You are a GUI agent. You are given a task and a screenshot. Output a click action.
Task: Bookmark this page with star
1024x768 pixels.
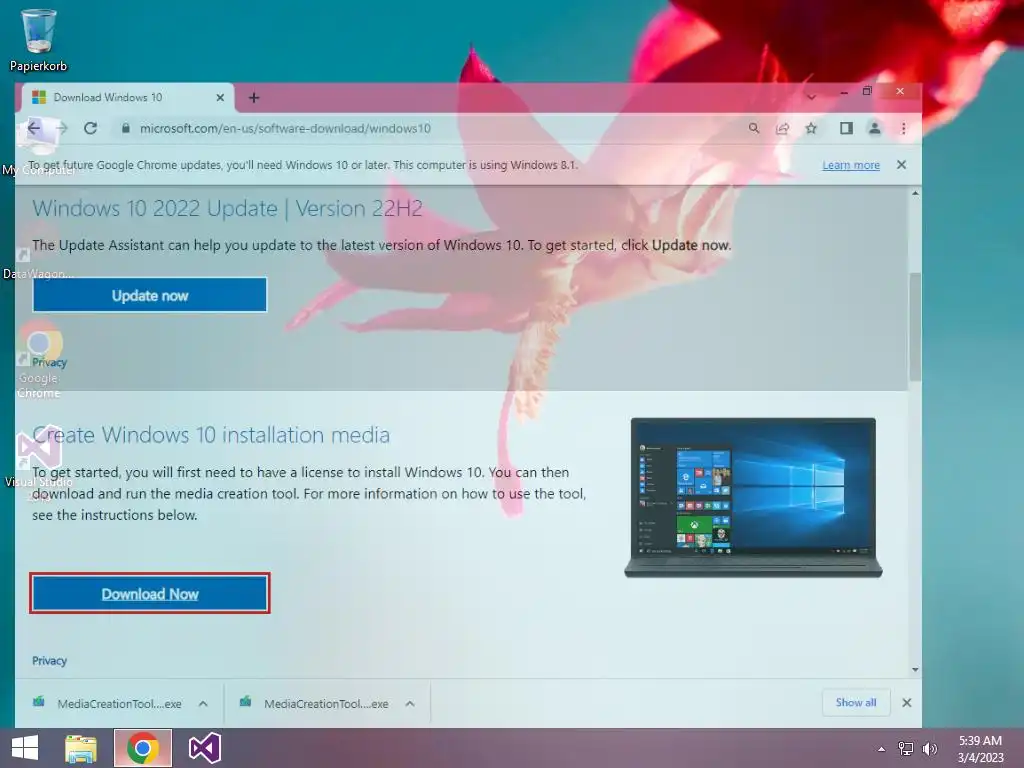tap(811, 128)
